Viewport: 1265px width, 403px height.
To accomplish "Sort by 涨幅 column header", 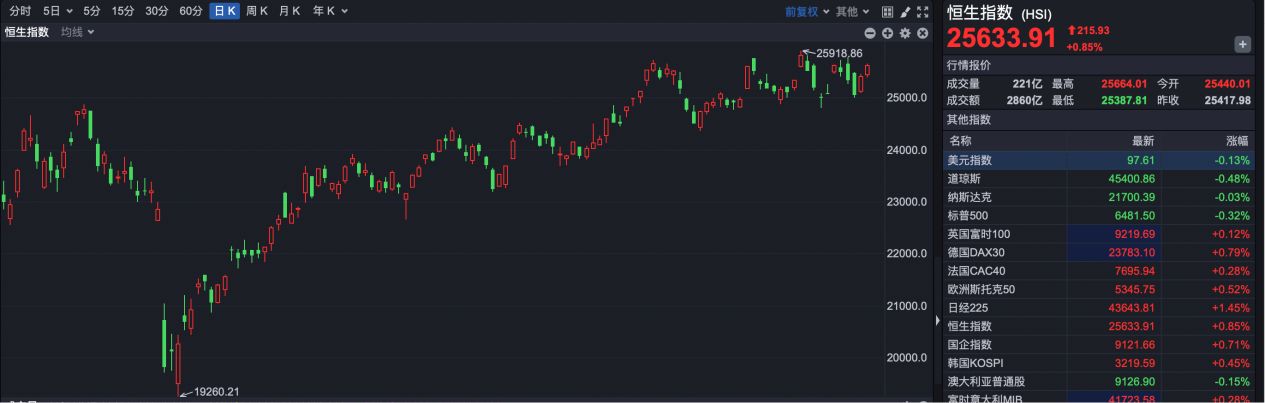I will click(x=1237, y=141).
